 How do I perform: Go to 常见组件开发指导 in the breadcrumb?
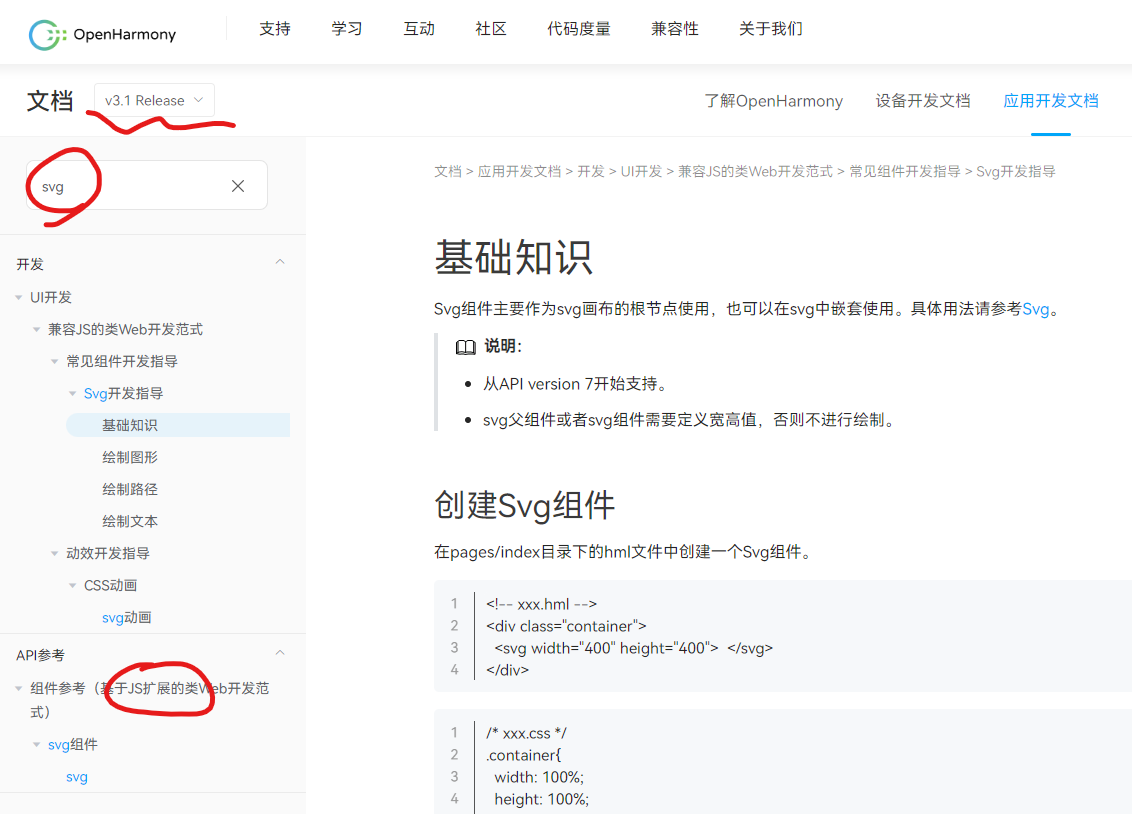pos(905,172)
